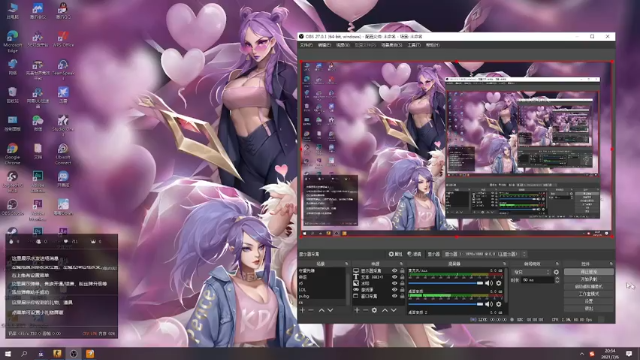
Task: Toggle the Studio Mode button
Action: (x=589, y=294)
